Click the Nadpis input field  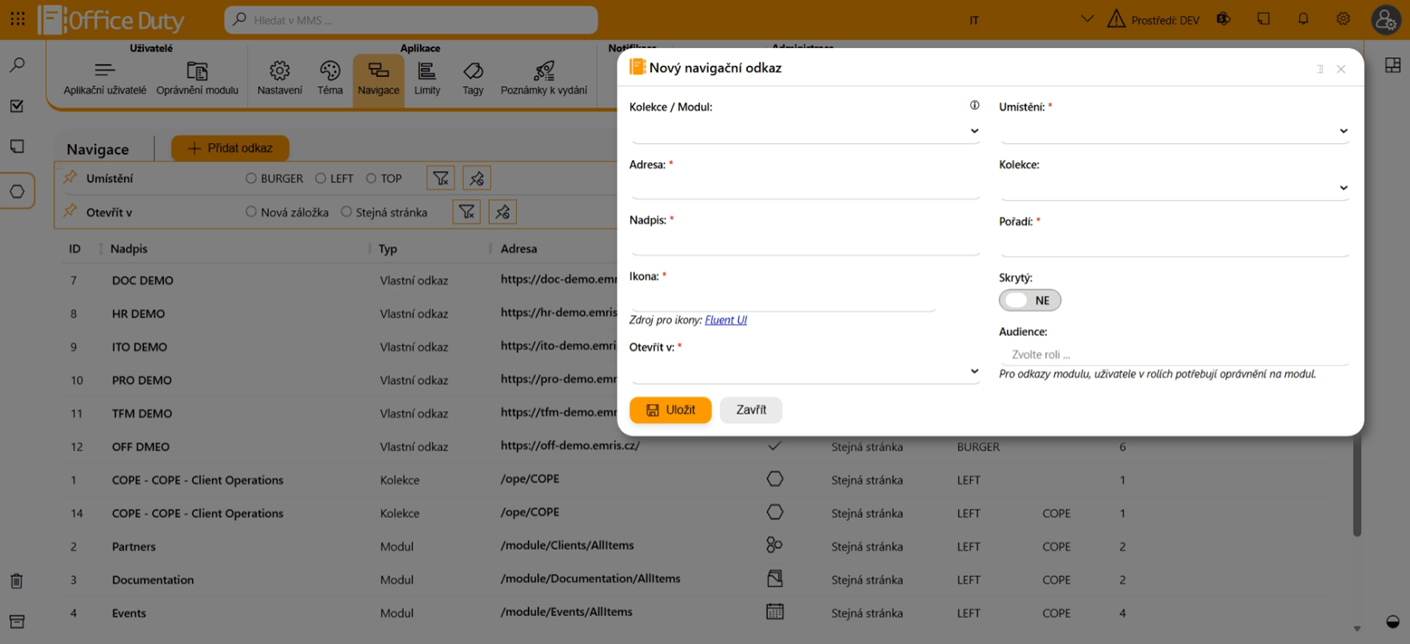pyautogui.click(x=805, y=243)
